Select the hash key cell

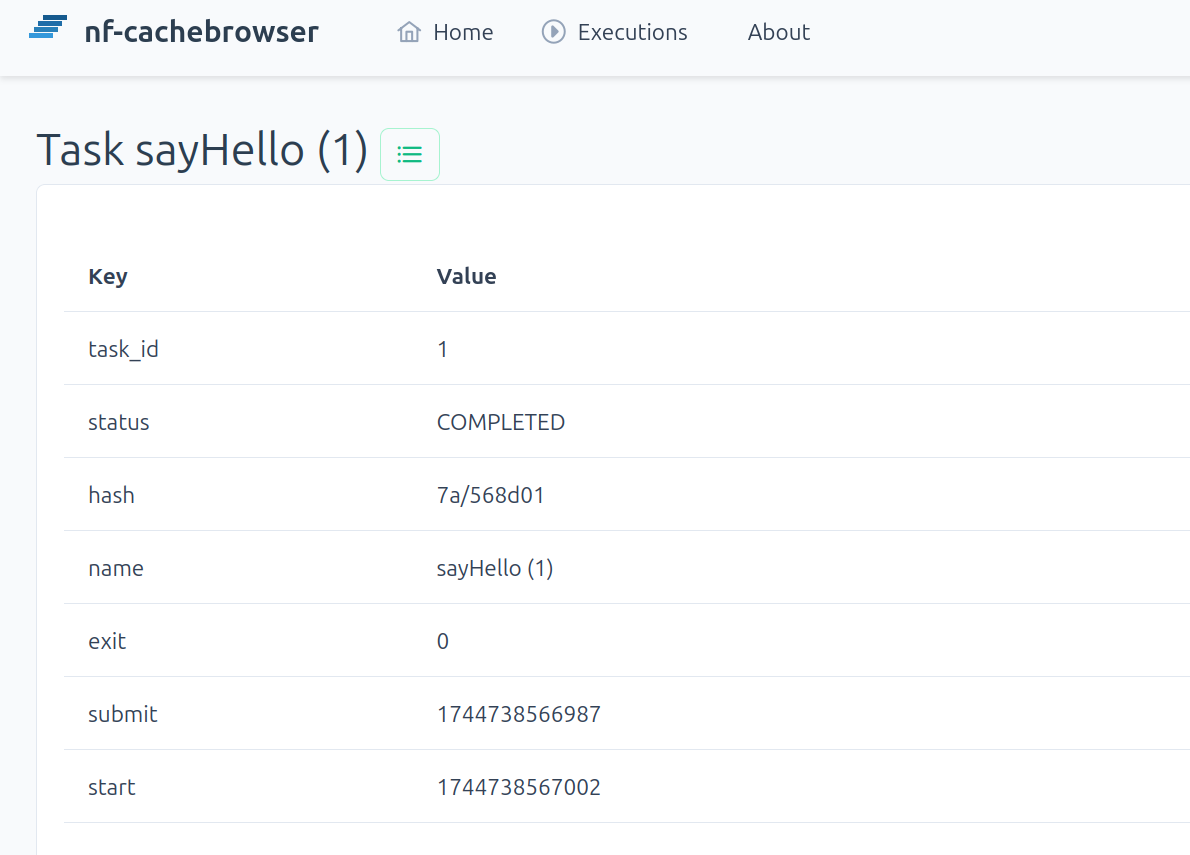pyautogui.click(x=112, y=495)
